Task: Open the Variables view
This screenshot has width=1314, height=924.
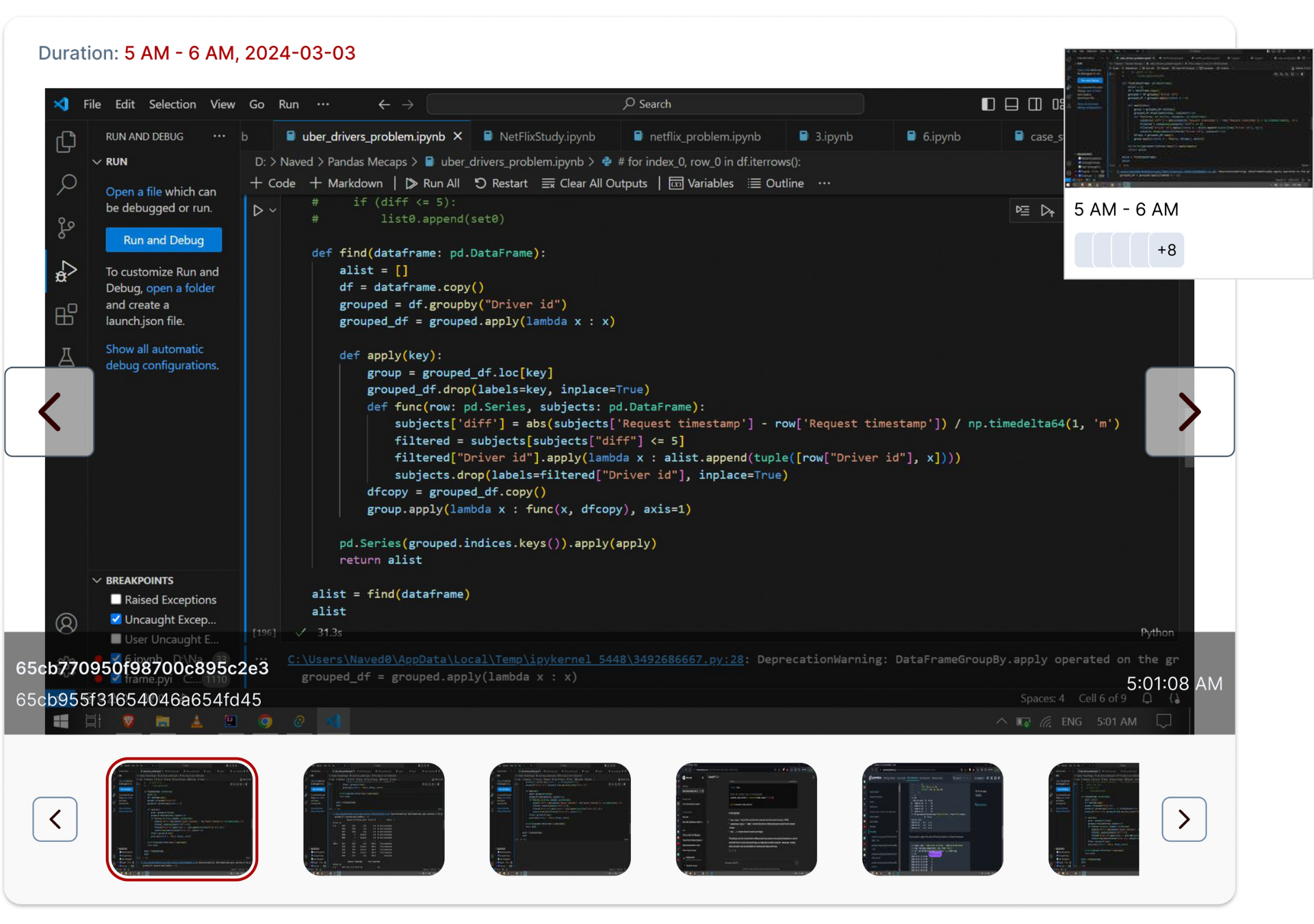Action: click(701, 183)
